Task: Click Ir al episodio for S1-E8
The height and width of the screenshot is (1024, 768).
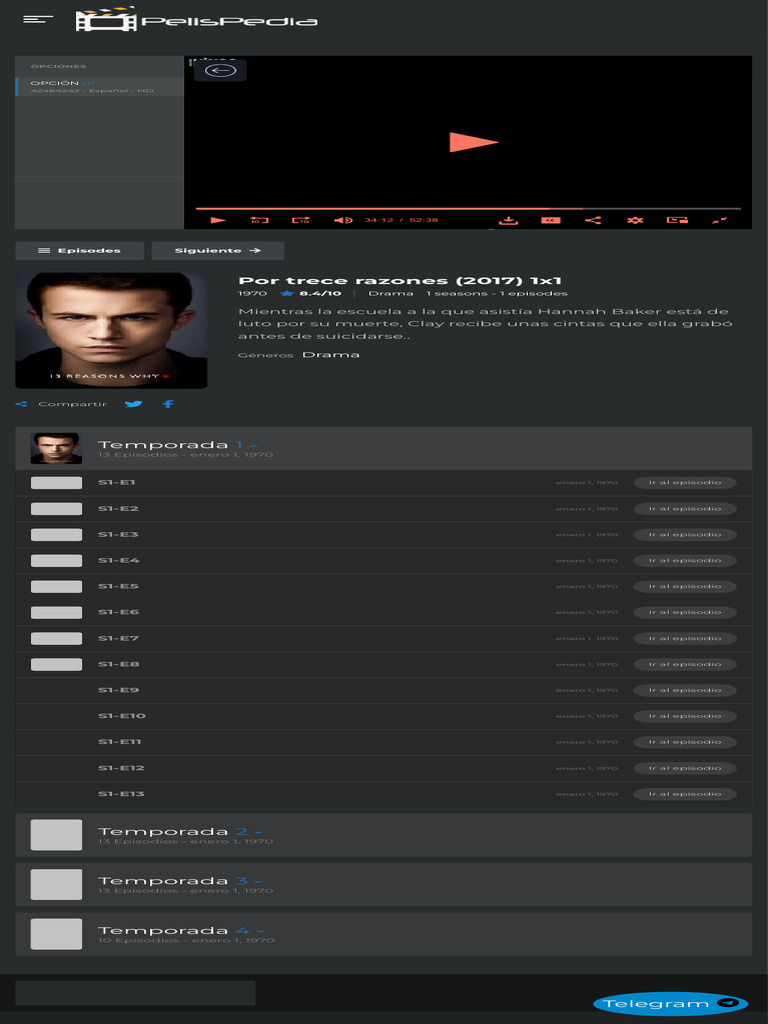Action: tap(685, 664)
